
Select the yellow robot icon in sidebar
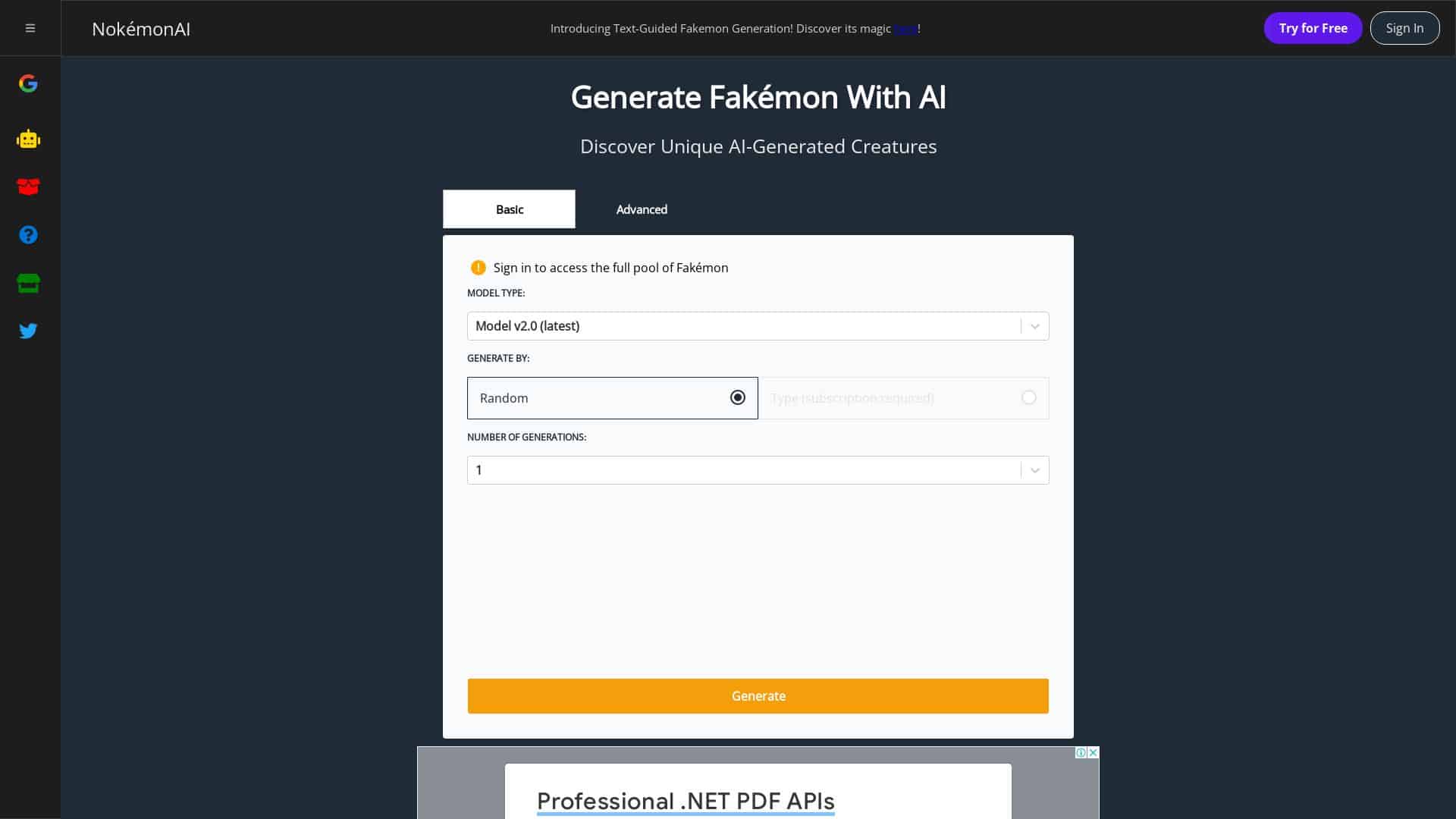(x=28, y=139)
